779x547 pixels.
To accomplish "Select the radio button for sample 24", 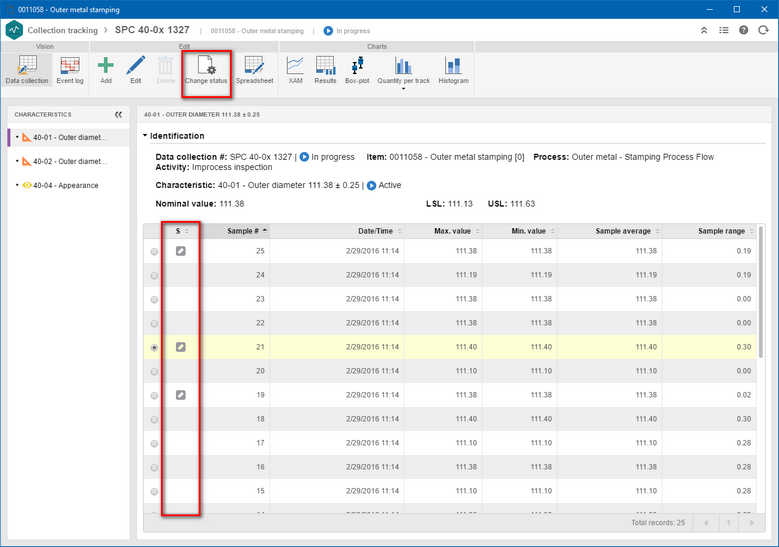I will click(x=155, y=275).
